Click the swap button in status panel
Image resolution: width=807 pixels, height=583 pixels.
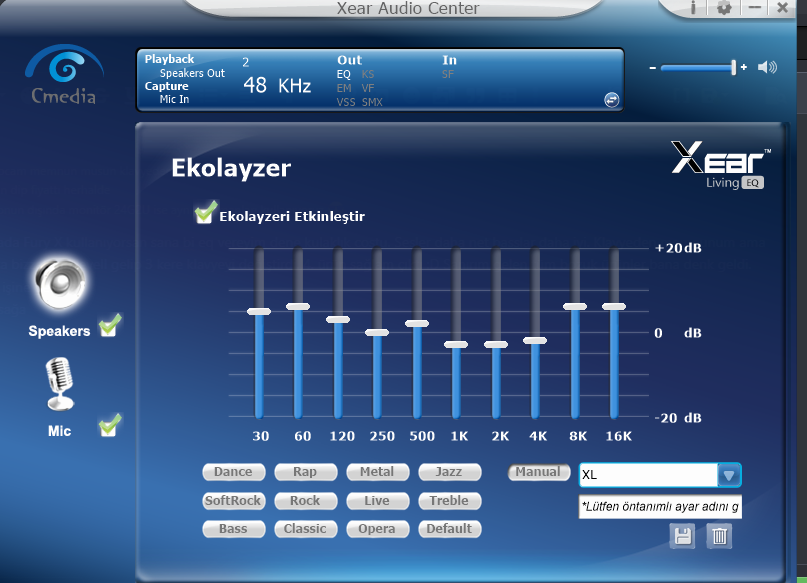point(611,100)
